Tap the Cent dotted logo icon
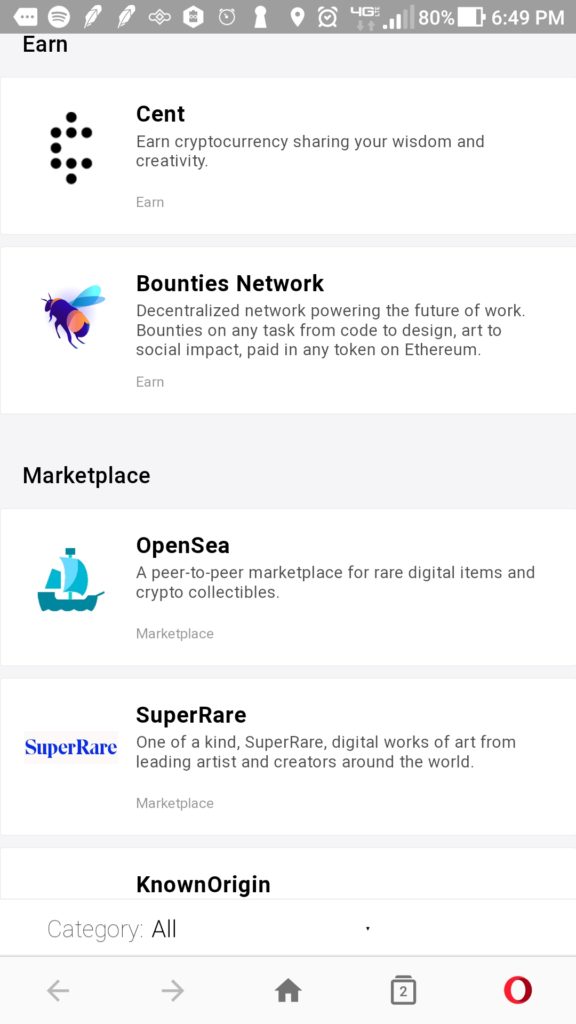Image resolution: width=576 pixels, height=1024 pixels. [x=71, y=148]
